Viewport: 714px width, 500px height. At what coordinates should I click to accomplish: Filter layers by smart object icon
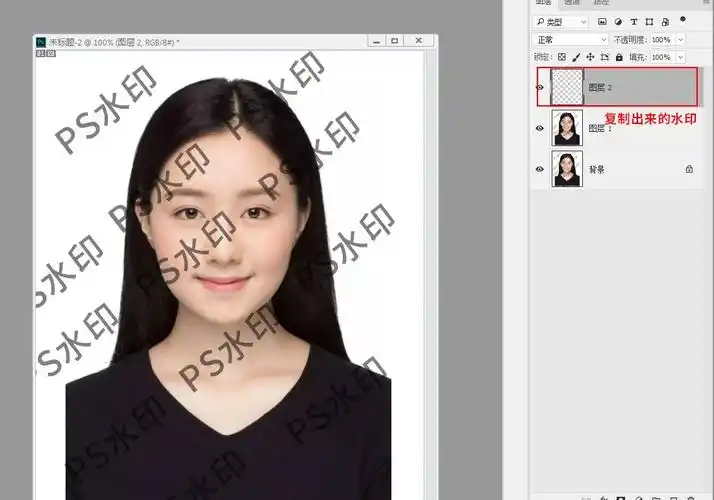(665, 21)
